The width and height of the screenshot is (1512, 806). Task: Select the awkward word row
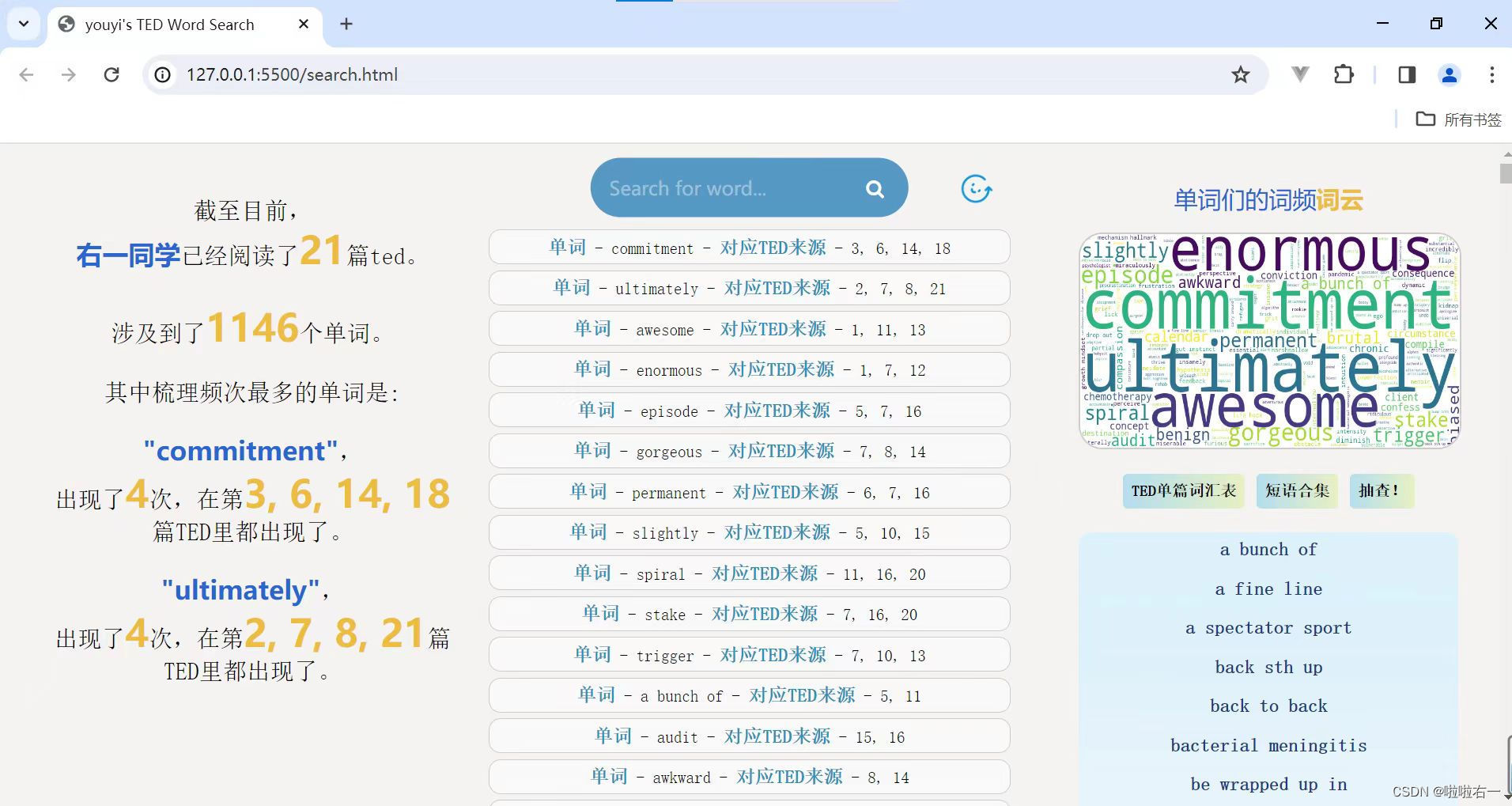click(749, 777)
